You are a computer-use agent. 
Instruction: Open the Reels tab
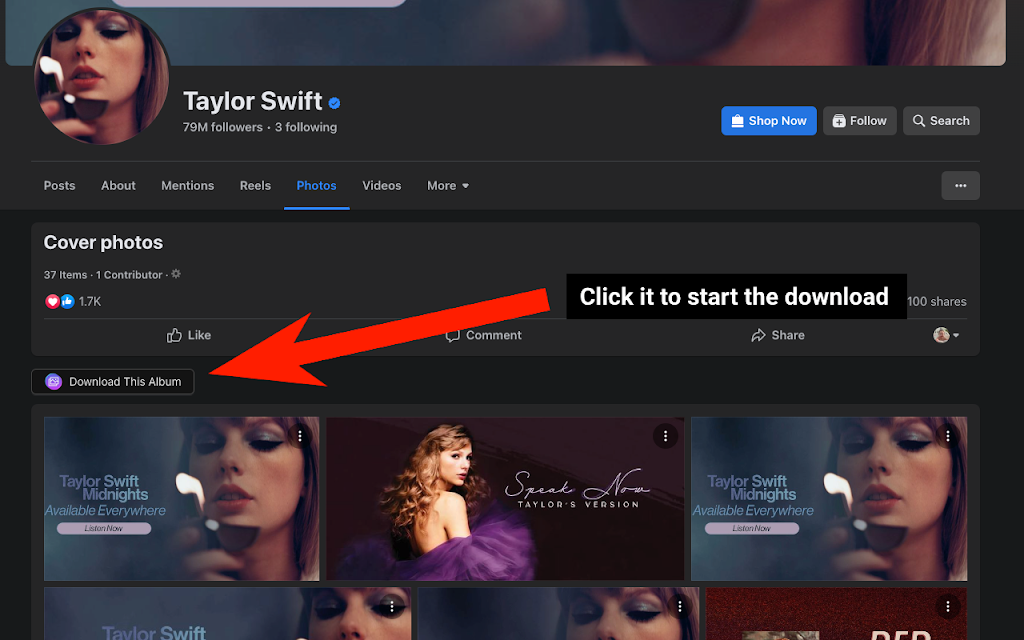pos(255,185)
